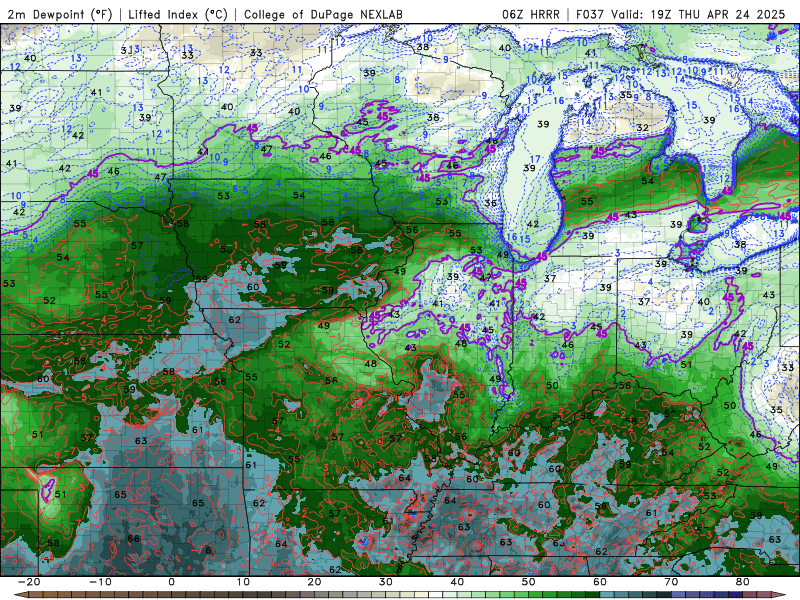Click the '06Z HRRR' model run label
The width and height of the screenshot is (800, 600).
[x=531, y=14]
